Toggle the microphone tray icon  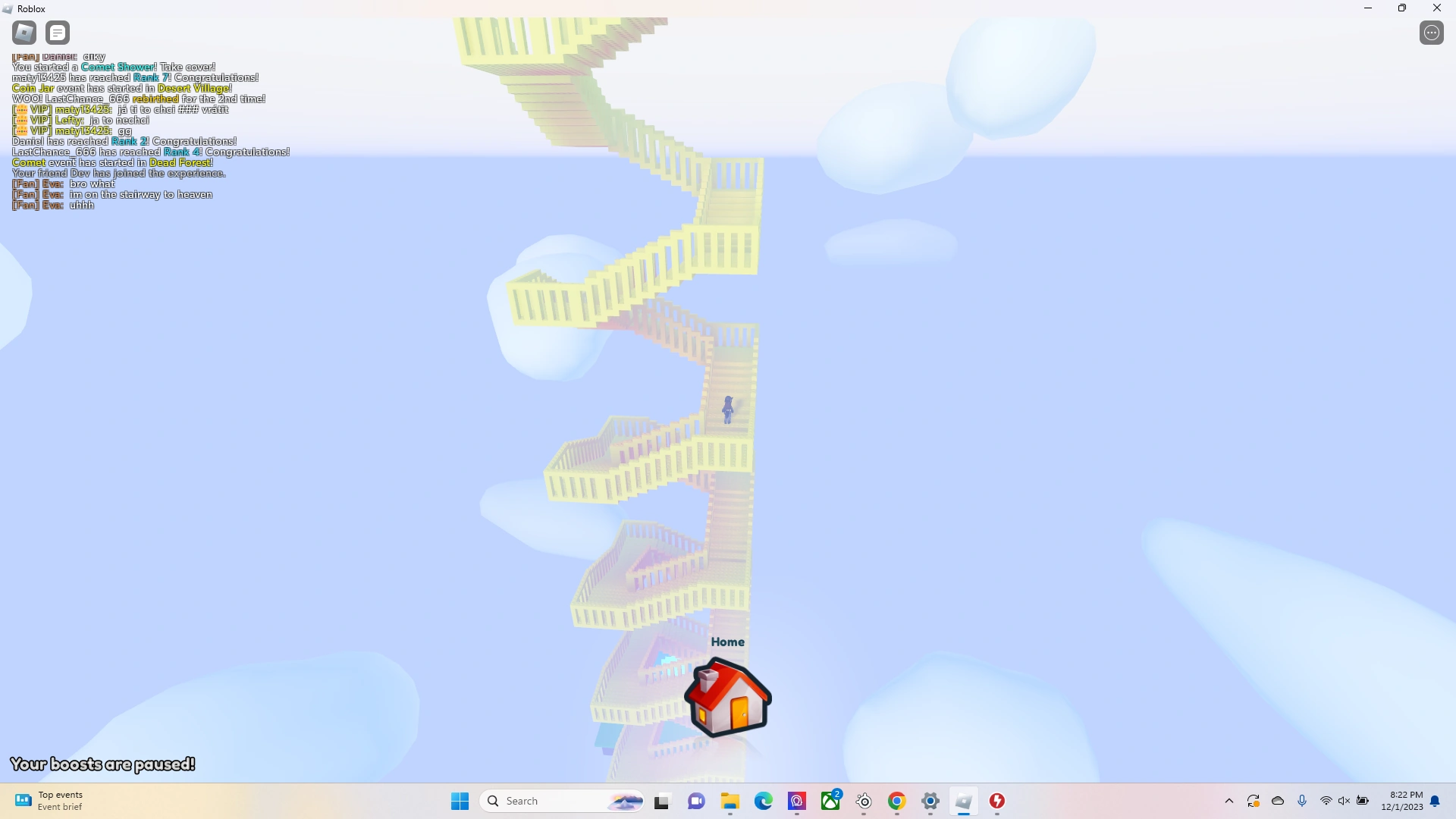tap(1302, 801)
